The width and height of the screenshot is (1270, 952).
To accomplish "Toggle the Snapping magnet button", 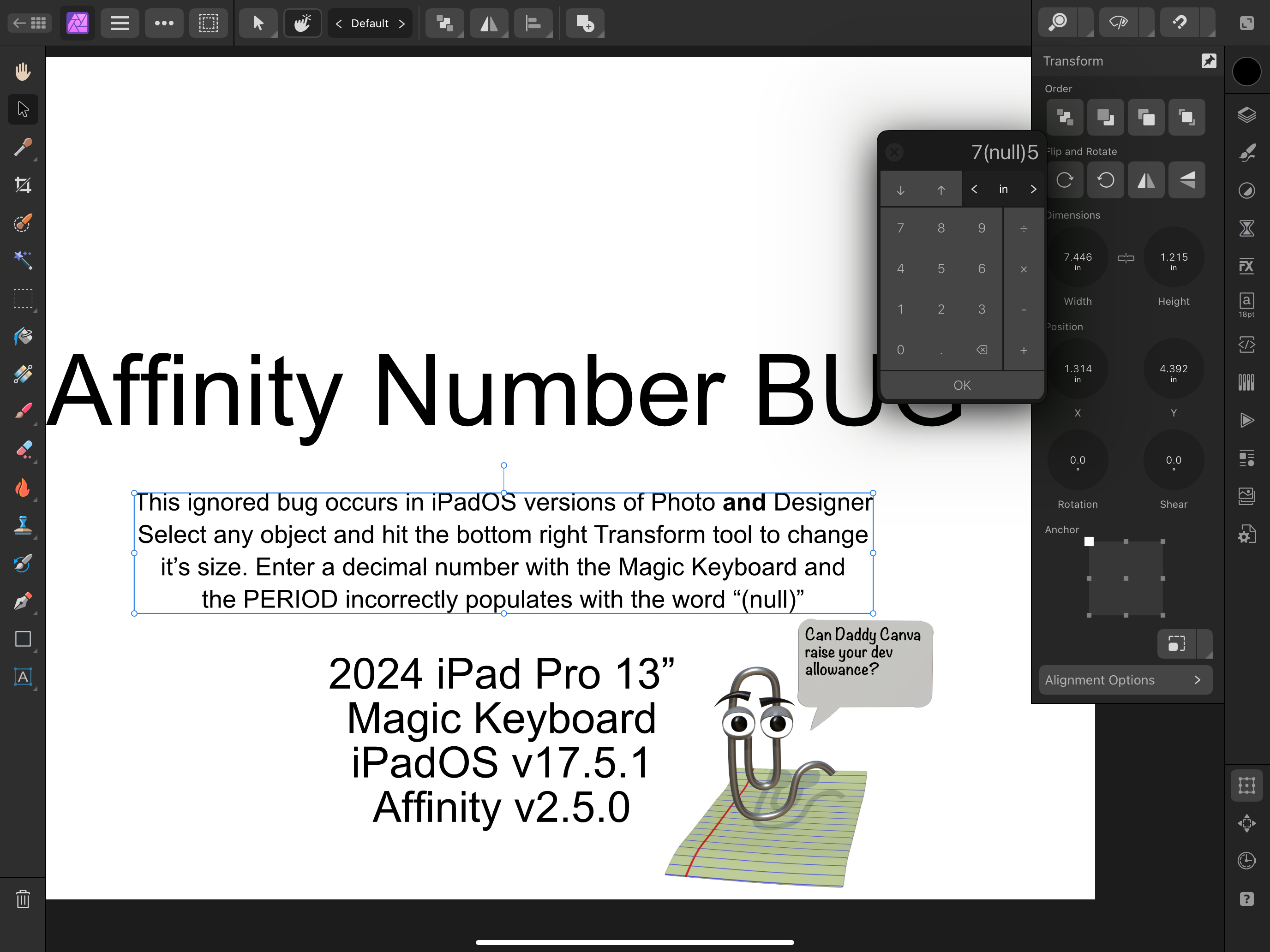I will point(1180,23).
